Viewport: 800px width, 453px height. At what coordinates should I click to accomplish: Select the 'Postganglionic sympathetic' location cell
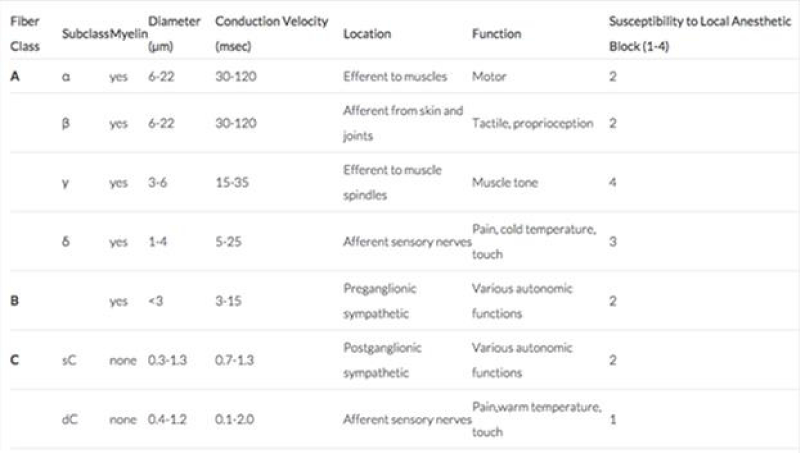tap(382, 360)
